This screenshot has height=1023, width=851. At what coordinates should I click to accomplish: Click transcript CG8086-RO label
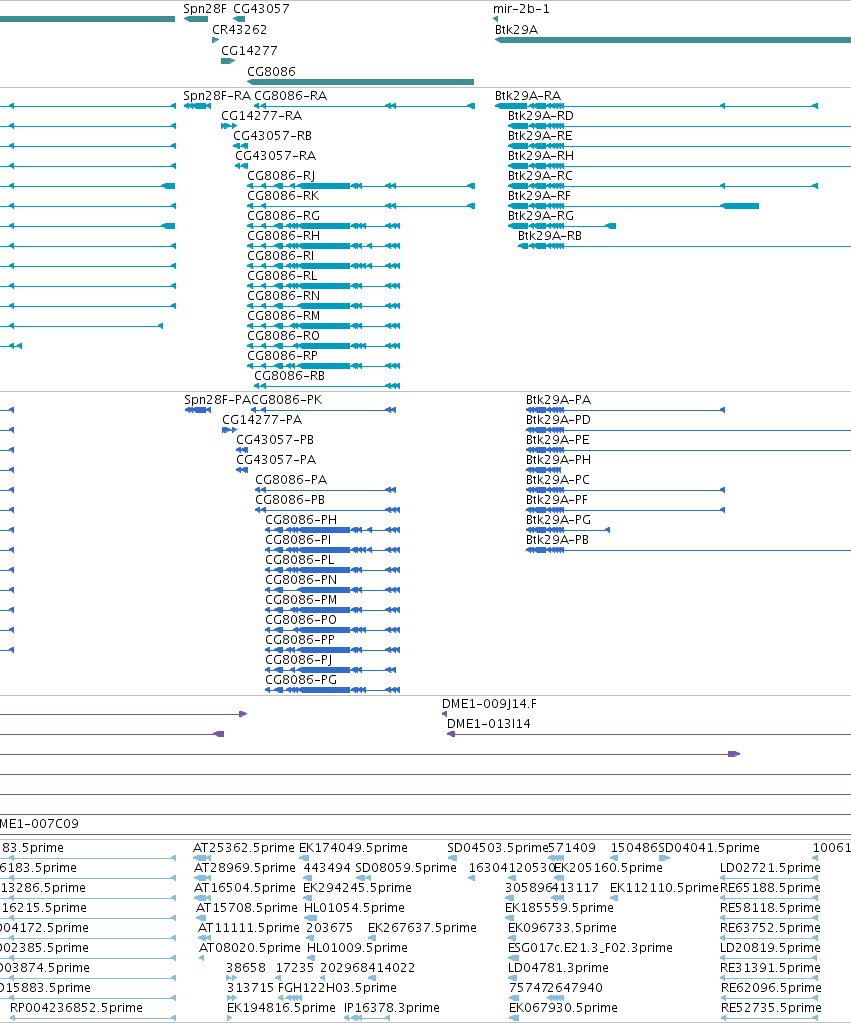[283, 335]
